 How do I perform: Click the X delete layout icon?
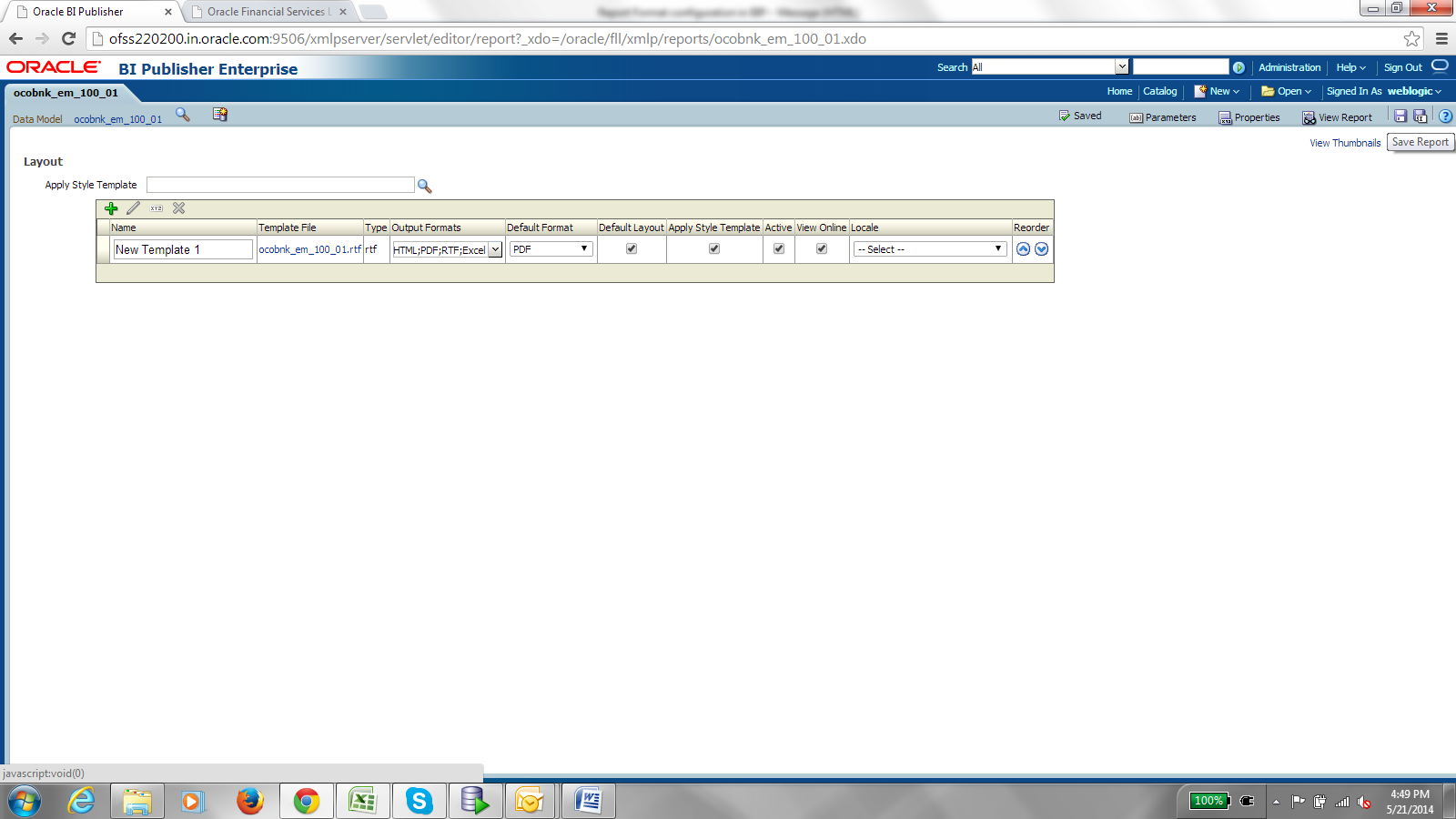click(179, 208)
